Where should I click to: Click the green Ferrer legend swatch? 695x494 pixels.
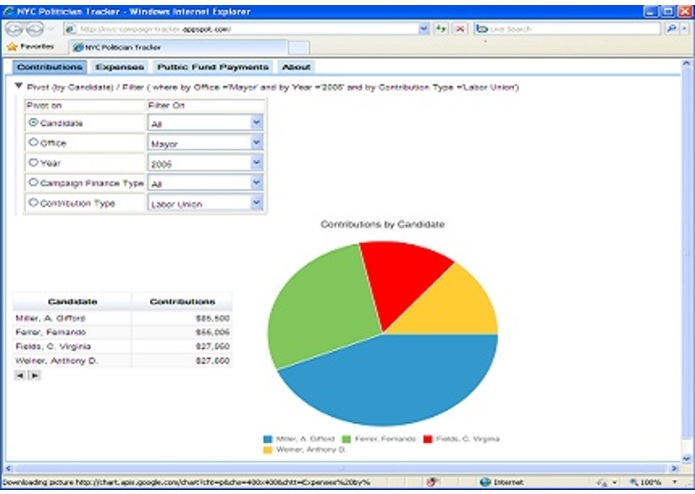pyautogui.click(x=347, y=439)
